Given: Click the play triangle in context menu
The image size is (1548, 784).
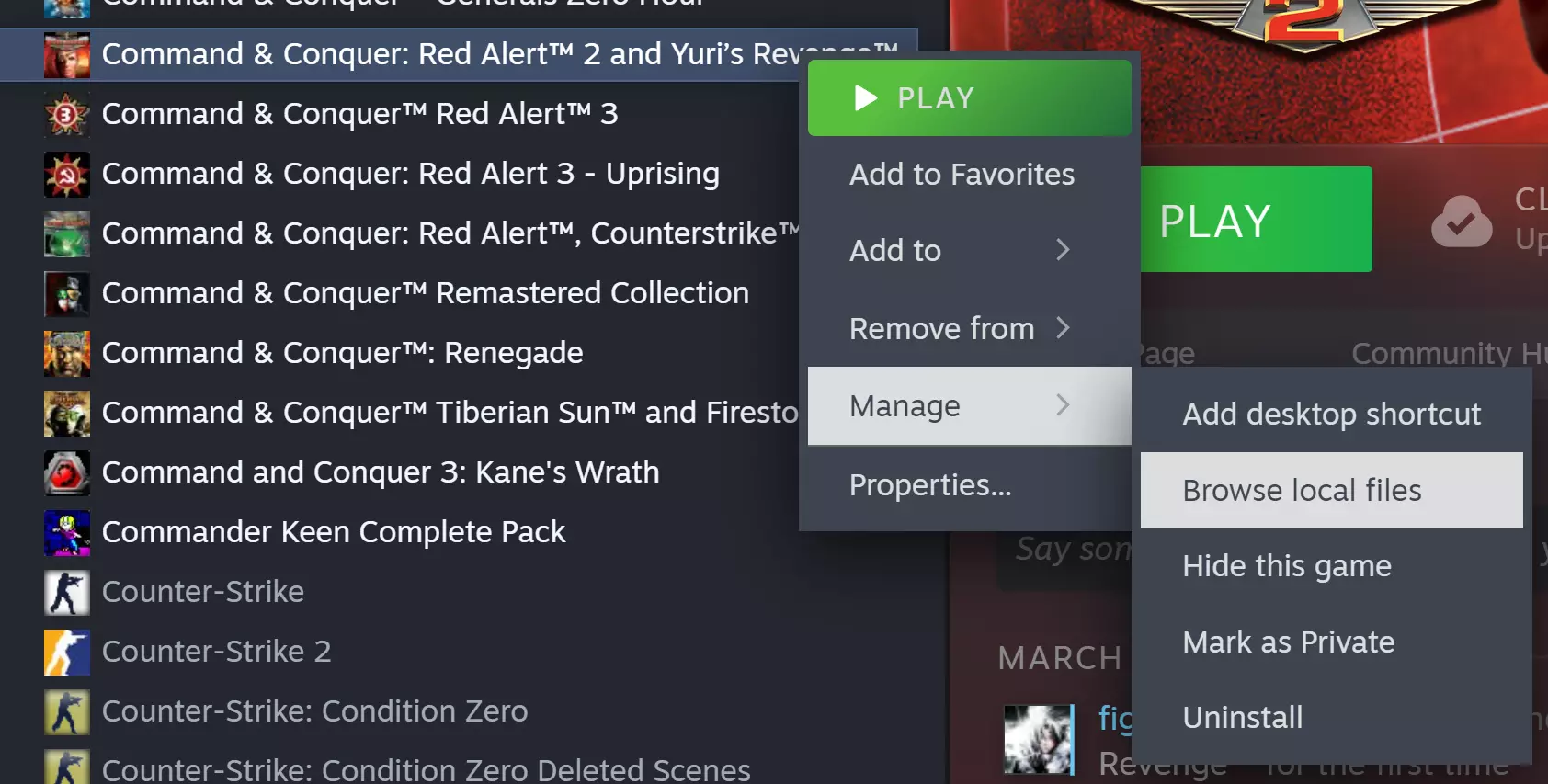Looking at the screenshot, I should click(865, 97).
